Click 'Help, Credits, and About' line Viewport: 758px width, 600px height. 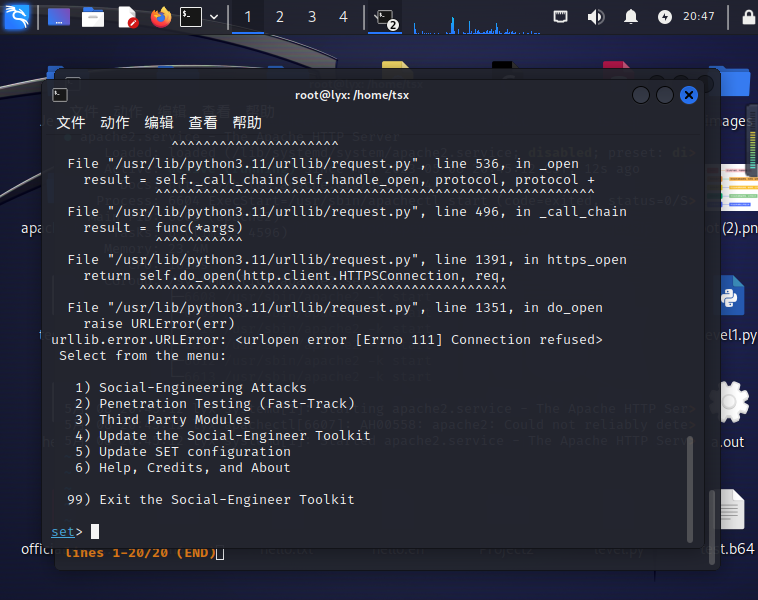pyautogui.click(x=183, y=468)
